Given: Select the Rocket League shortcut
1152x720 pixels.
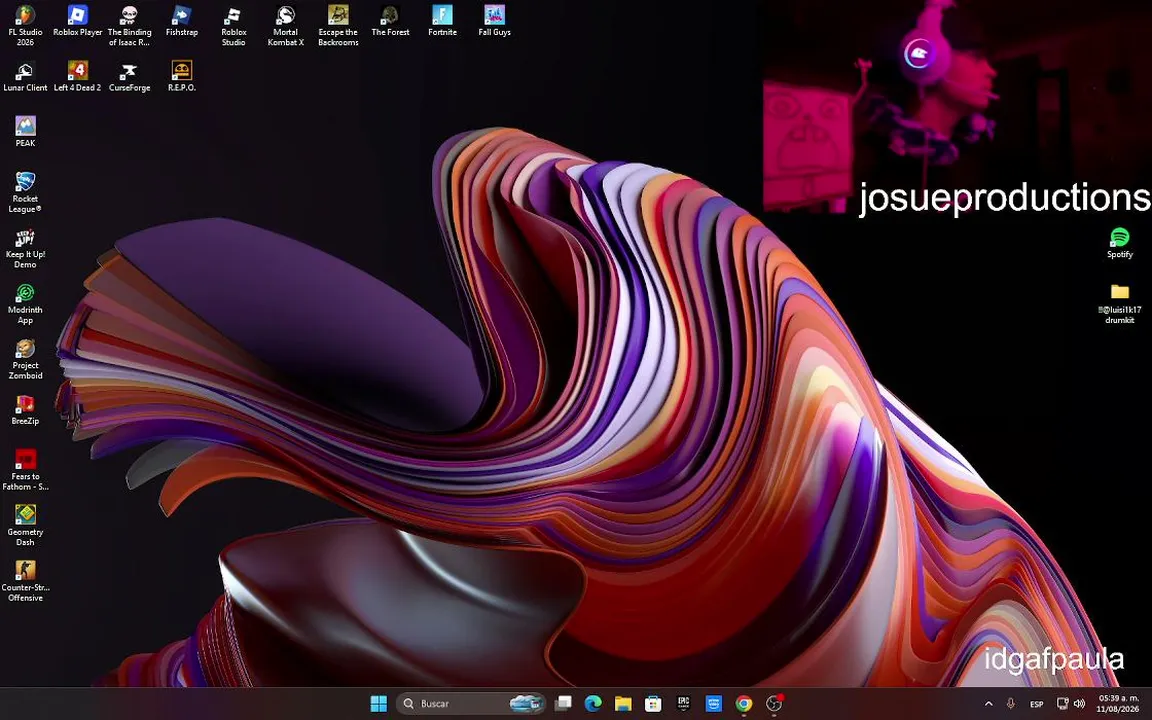Looking at the screenshot, I should coord(25,192).
